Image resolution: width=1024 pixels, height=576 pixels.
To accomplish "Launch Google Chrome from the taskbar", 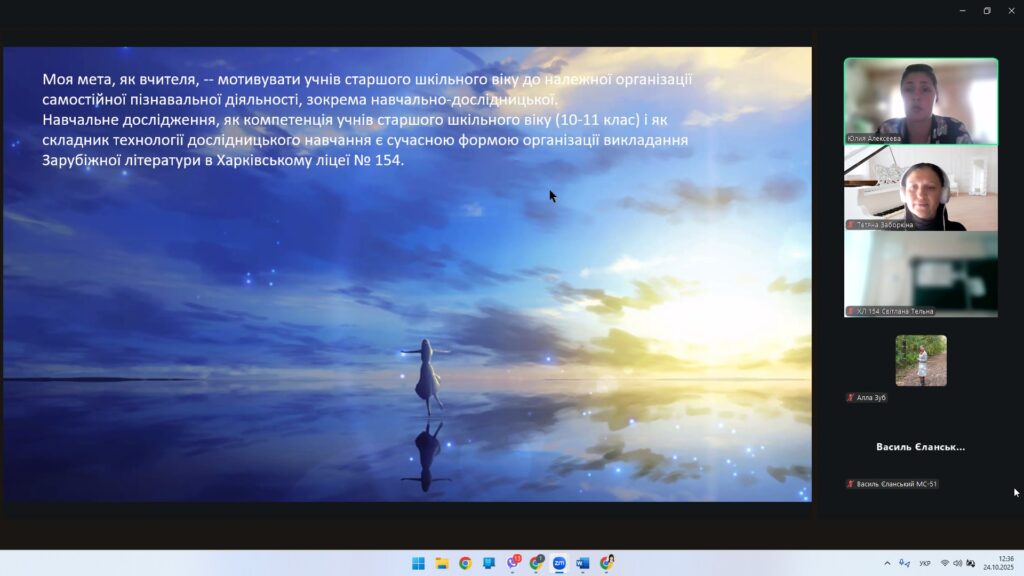I will (x=465, y=563).
